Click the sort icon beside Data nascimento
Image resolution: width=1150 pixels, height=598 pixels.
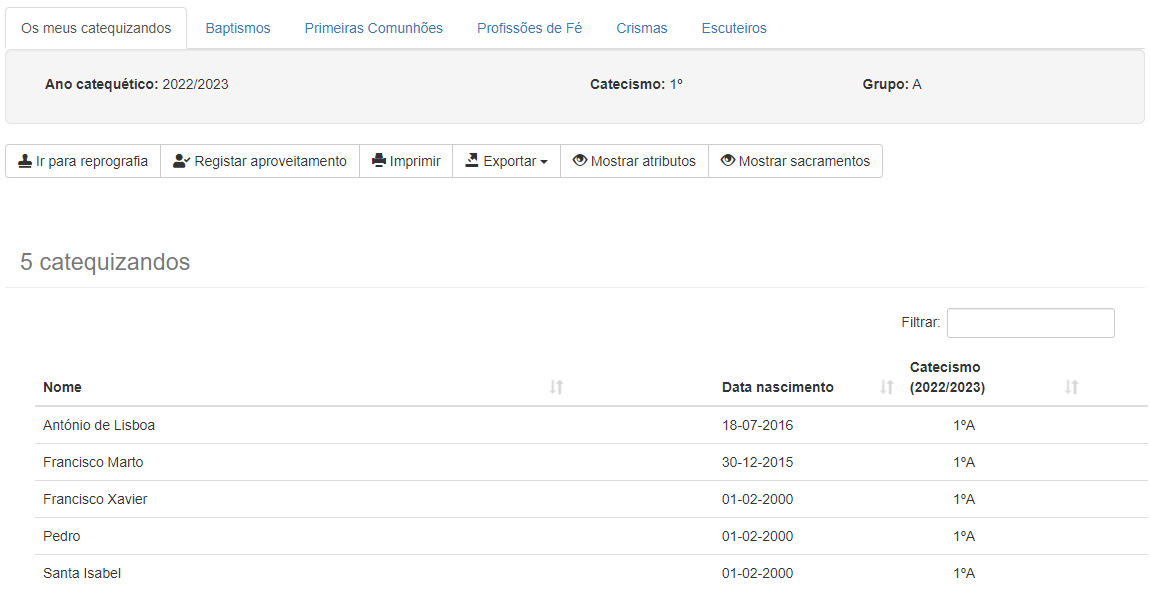(x=886, y=387)
